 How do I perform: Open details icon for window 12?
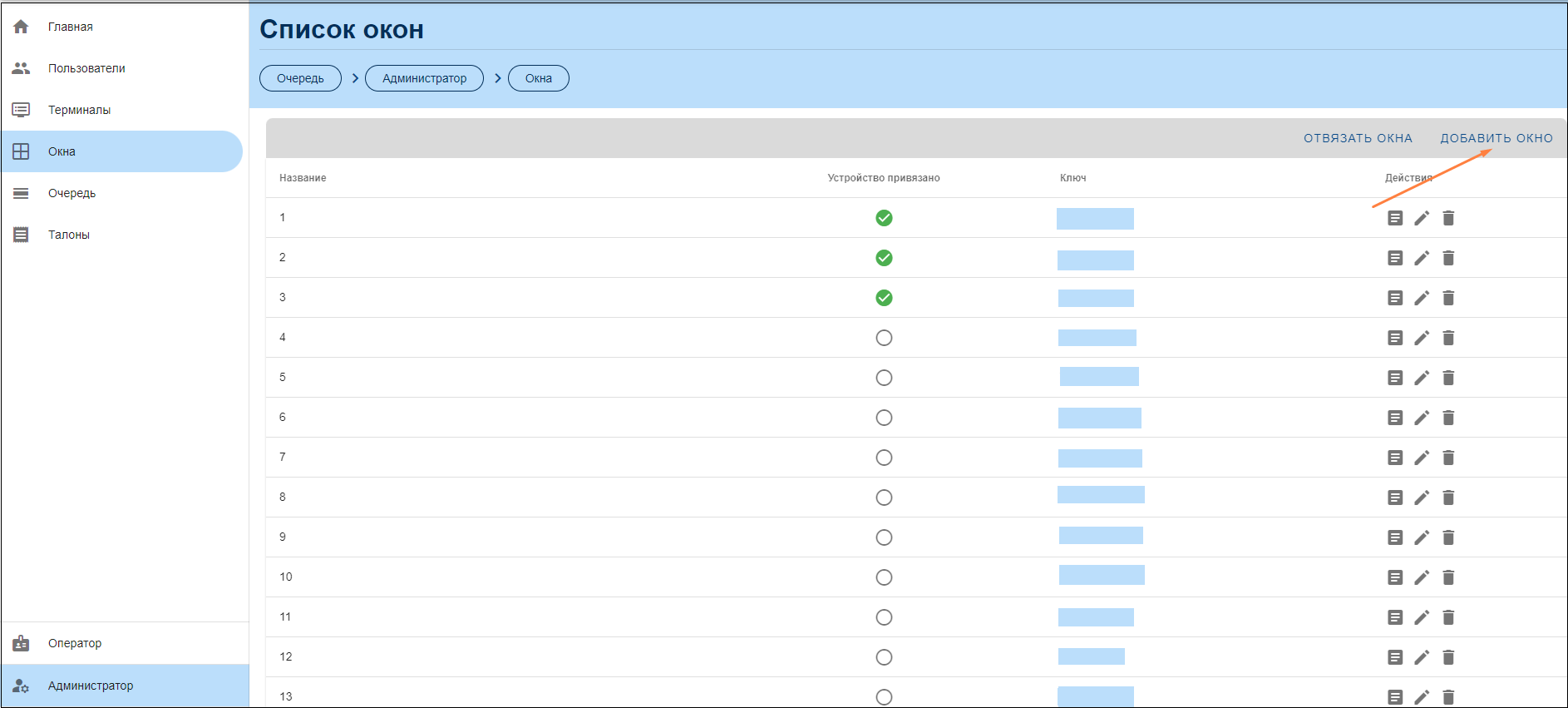pos(1395,657)
